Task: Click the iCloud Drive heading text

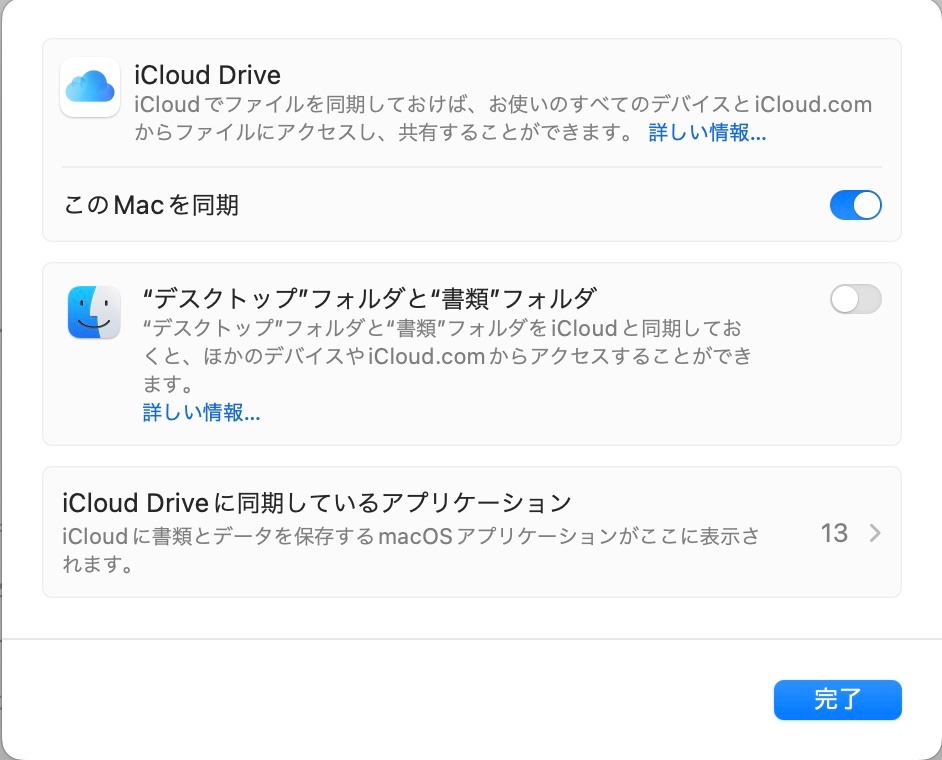Action: (x=207, y=75)
